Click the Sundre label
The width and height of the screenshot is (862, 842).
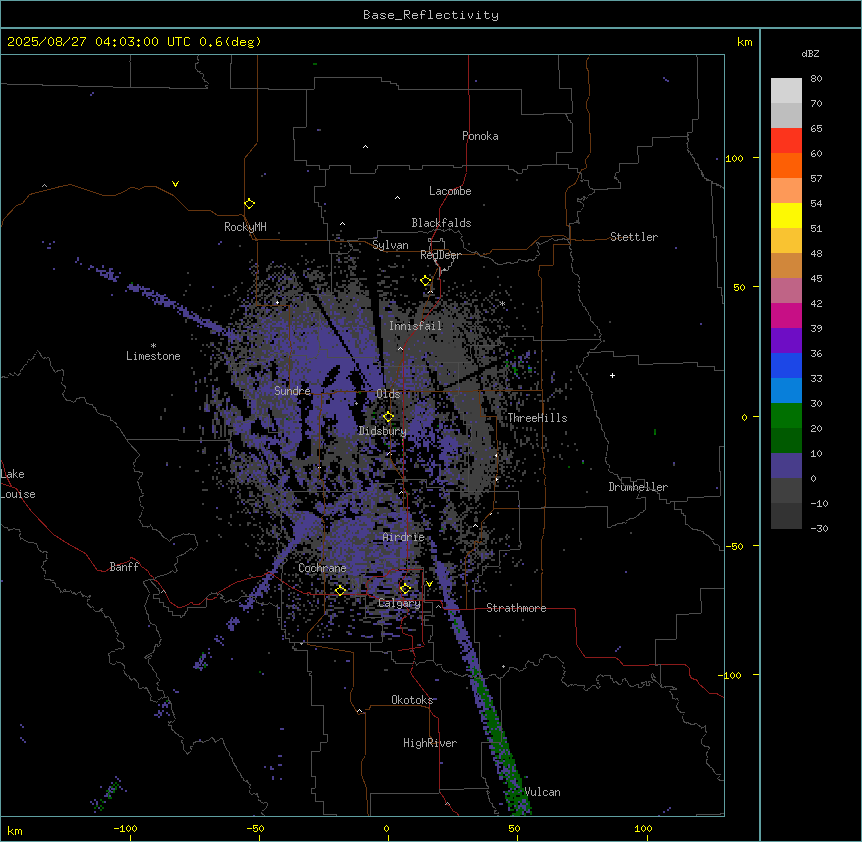[x=292, y=391]
